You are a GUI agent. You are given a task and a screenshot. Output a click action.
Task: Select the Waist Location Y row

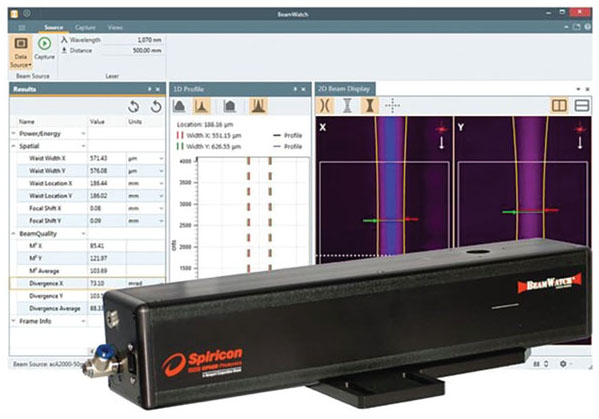click(91, 196)
